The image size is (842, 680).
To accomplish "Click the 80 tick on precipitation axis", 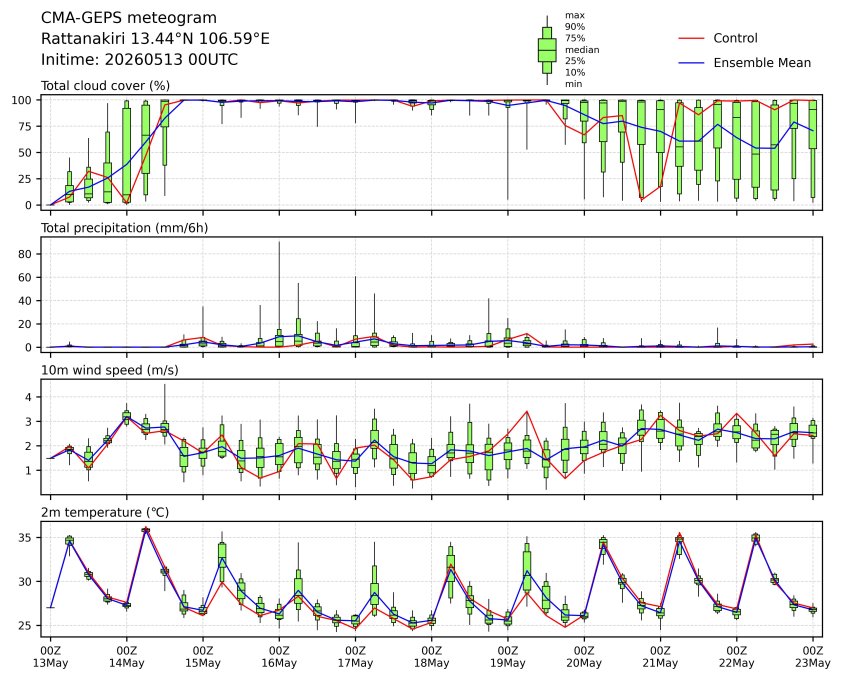I will (25, 254).
